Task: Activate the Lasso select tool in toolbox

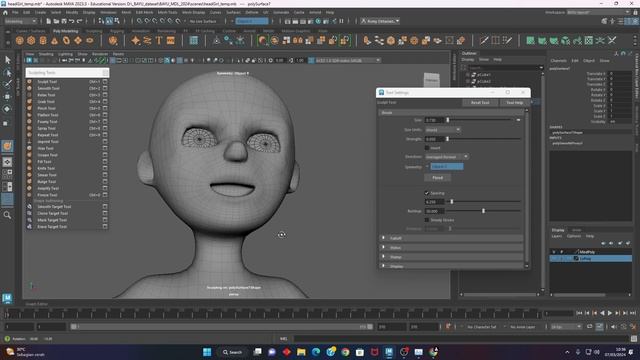Action: tap(7, 73)
